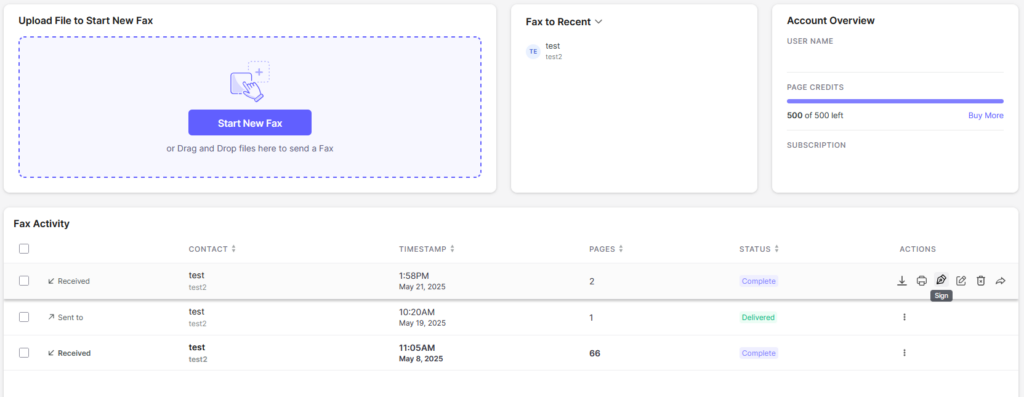Print the May 21 received fax

(x=921, y=281)
